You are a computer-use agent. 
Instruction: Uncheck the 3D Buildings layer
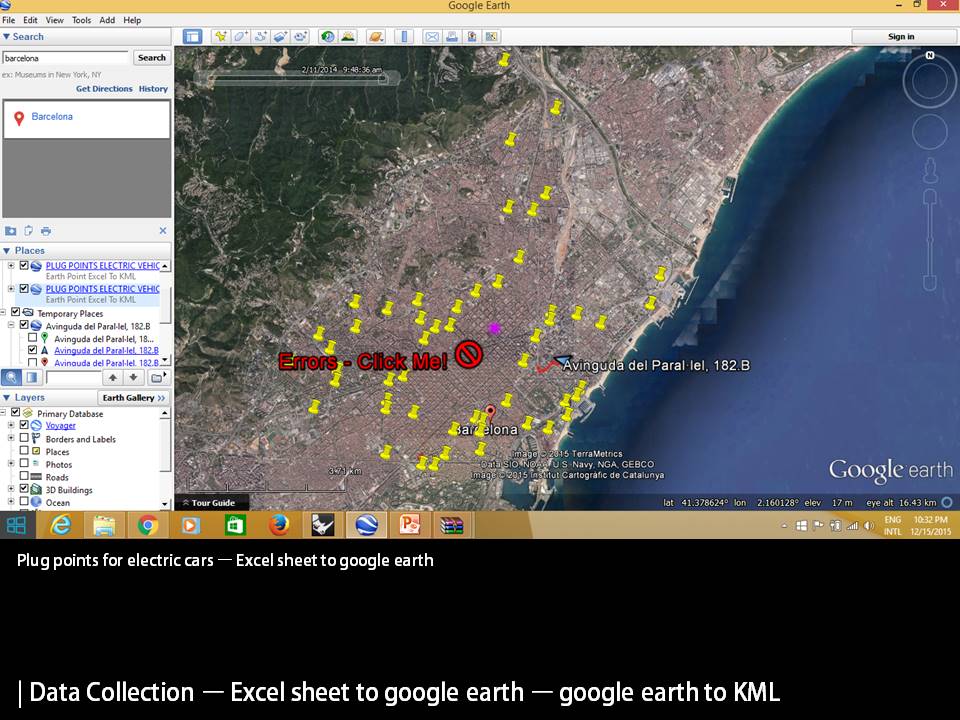point(24,490)
